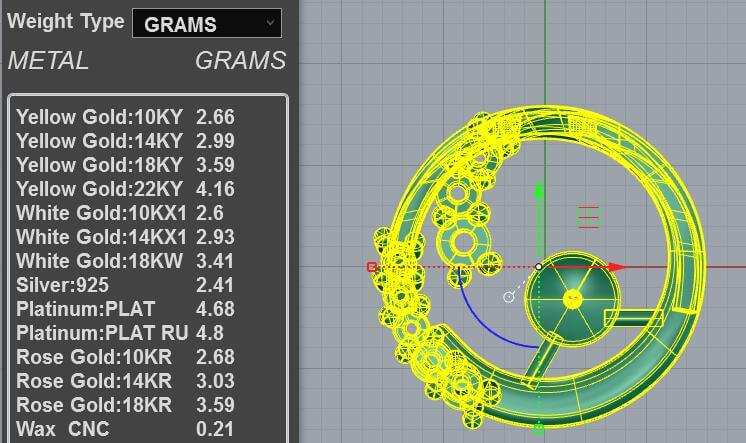
Task: Click the white circle gumball menu handle
Action: [509, 297]
